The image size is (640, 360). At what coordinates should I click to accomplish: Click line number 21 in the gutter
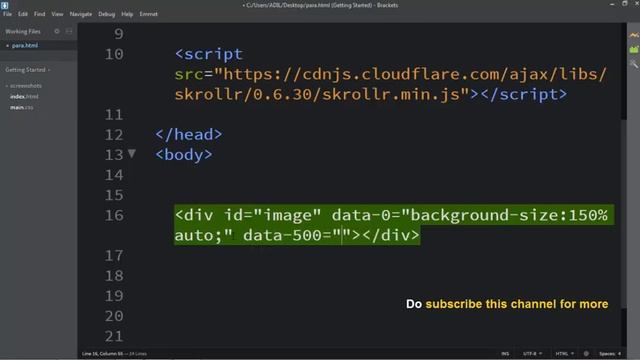click(x=114, y=336)
